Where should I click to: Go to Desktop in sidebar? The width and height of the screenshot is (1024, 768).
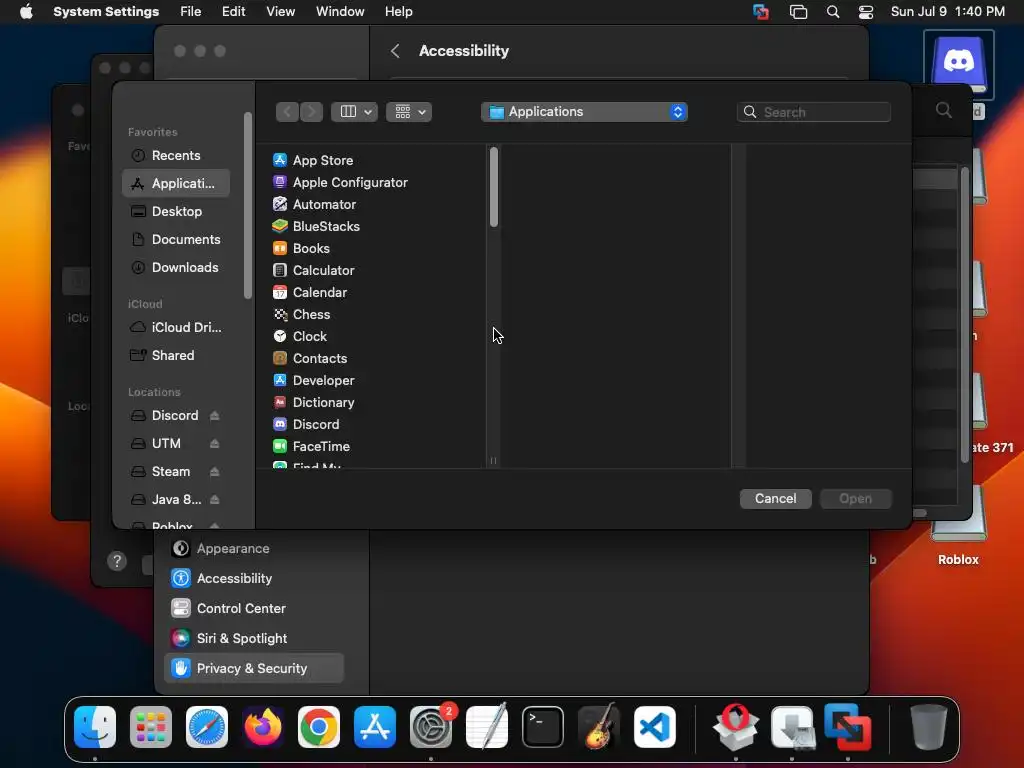pos(176,212)
